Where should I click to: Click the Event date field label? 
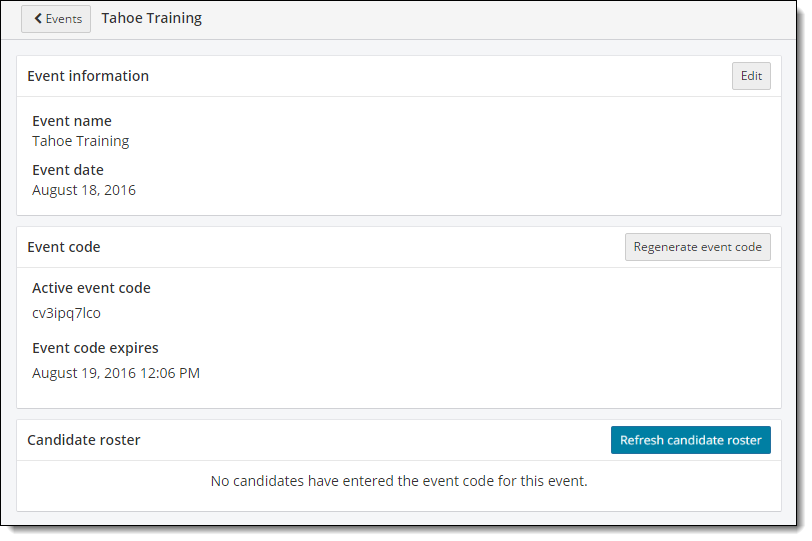(x=68, y=170)
